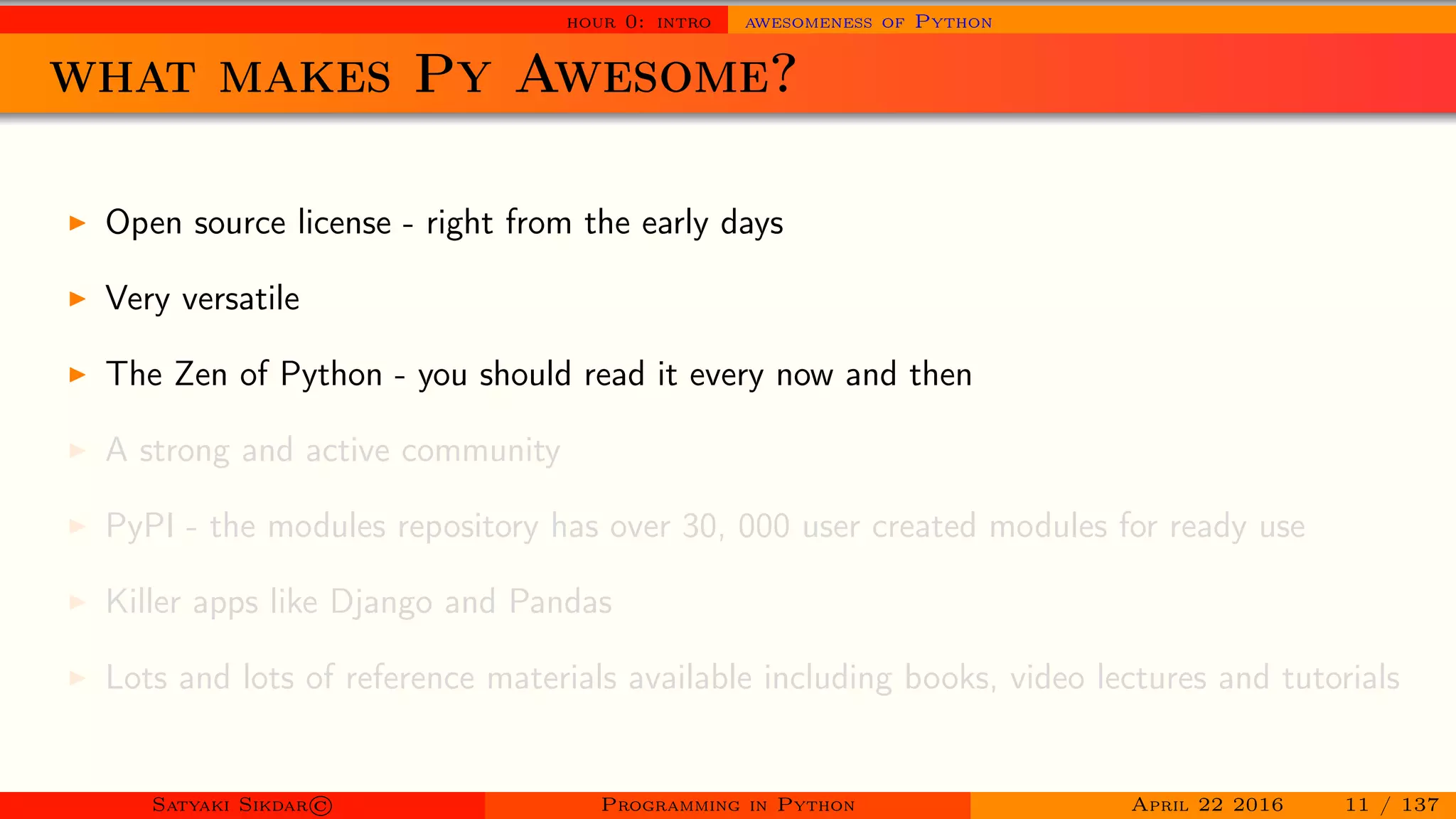Click the 'Lots and lots of reference materials' line
Screen dimensions: 1456x819
click(x=753, y=678)
